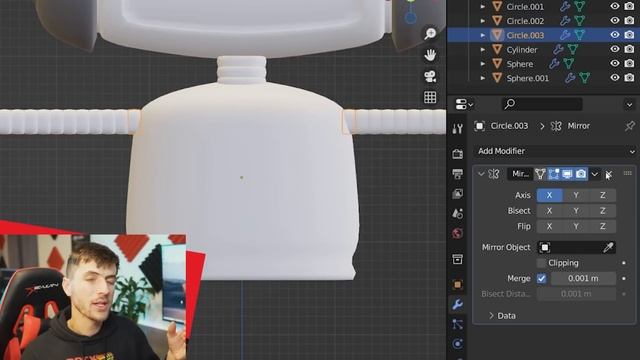Toggle the camera view icon in viewport
The image size is (640, 360).
(430, 76)
